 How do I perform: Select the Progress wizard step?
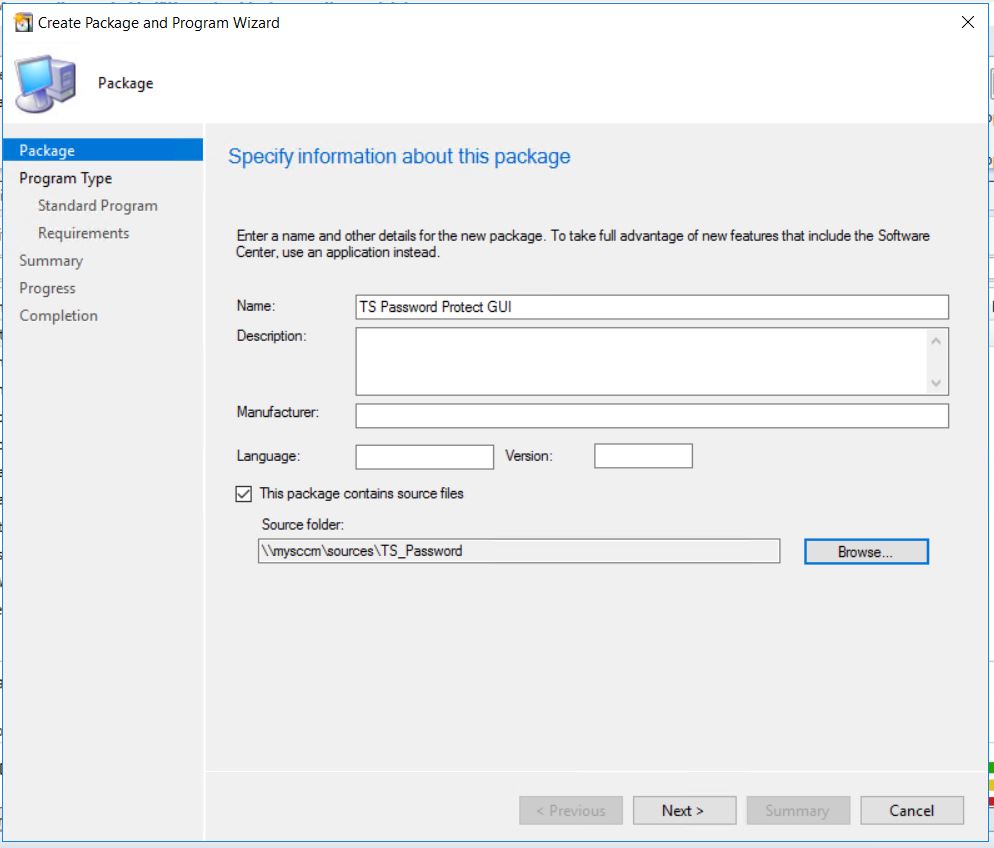tap(48, 288)
